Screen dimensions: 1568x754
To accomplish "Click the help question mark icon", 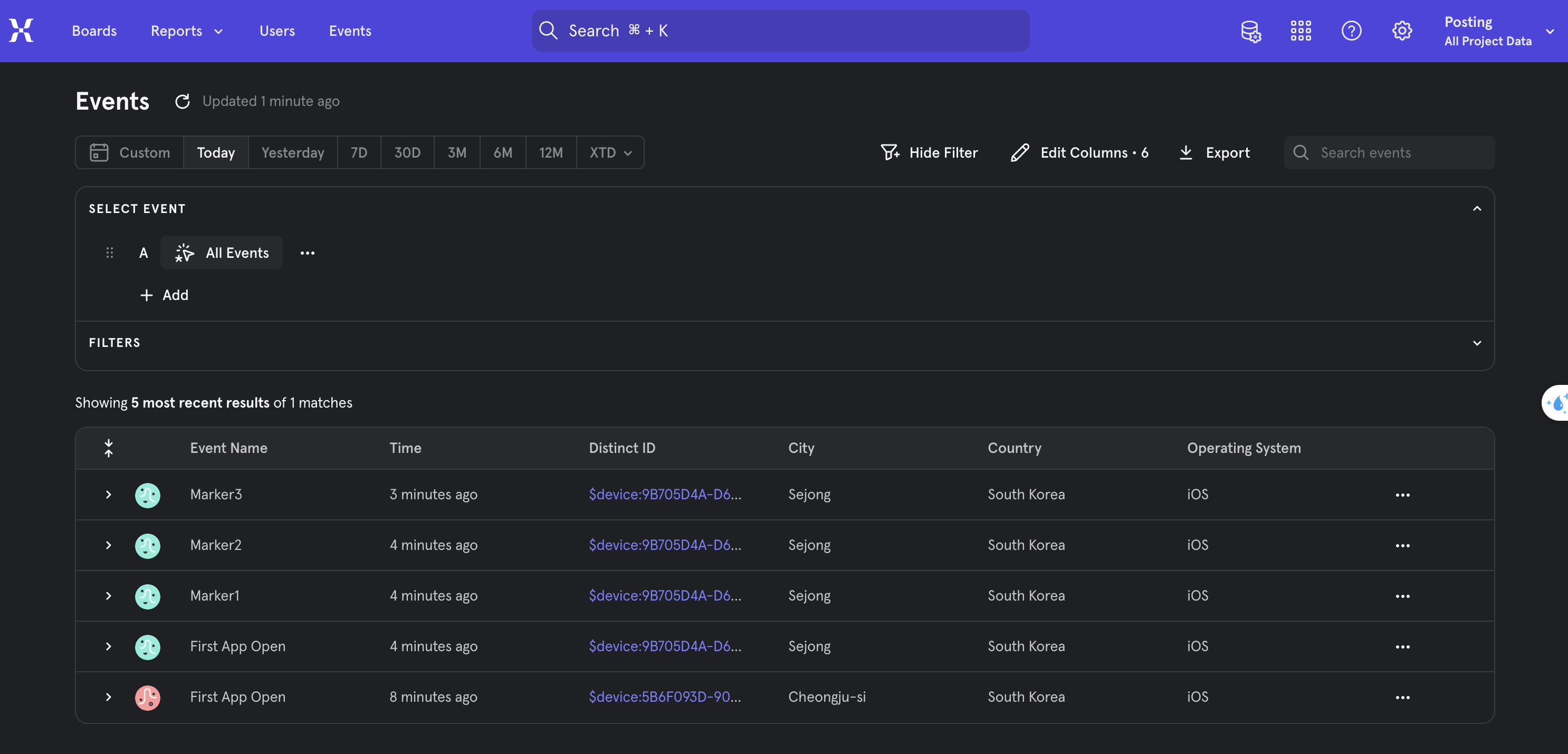I will 1351,31.
